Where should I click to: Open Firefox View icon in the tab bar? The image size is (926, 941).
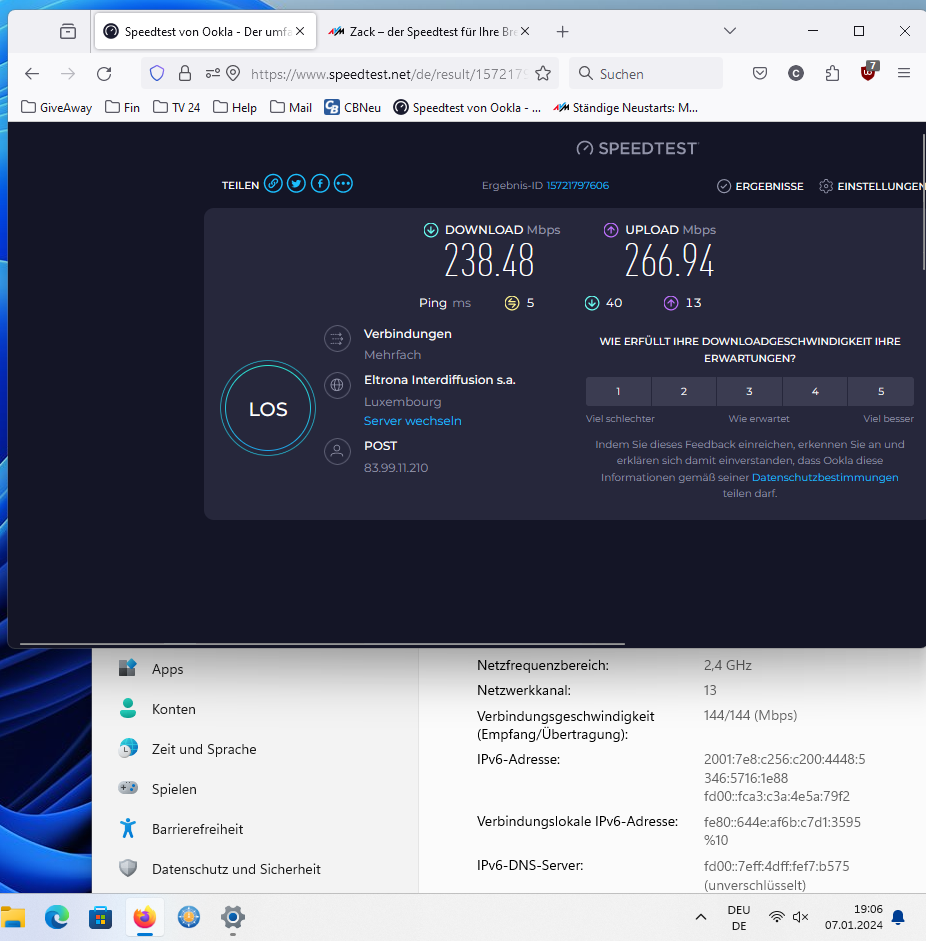click(x=68, y=31)
